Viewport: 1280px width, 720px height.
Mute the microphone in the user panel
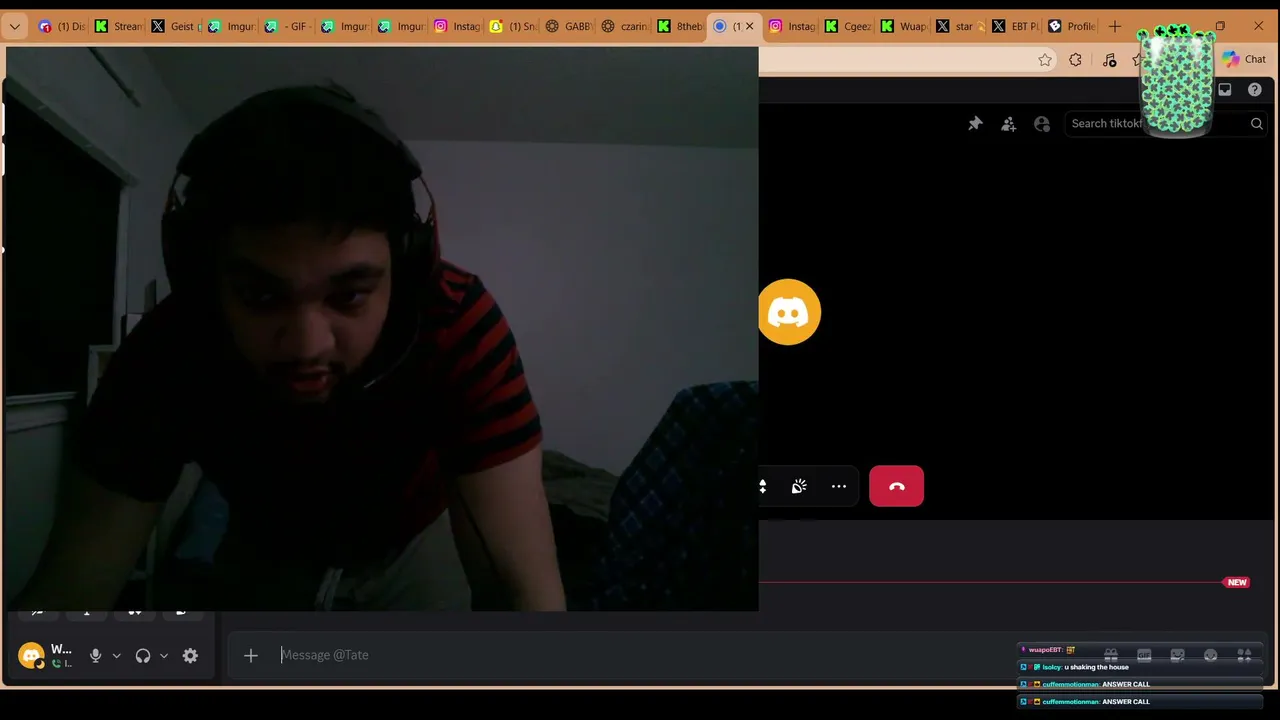click(x=95, y=656)
